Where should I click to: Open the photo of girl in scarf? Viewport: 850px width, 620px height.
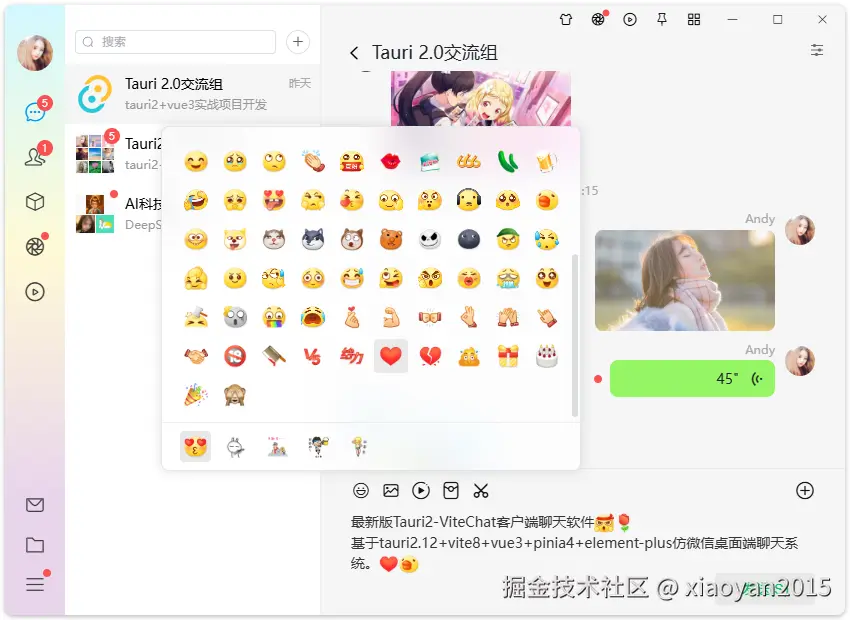(x=685, y=281)
